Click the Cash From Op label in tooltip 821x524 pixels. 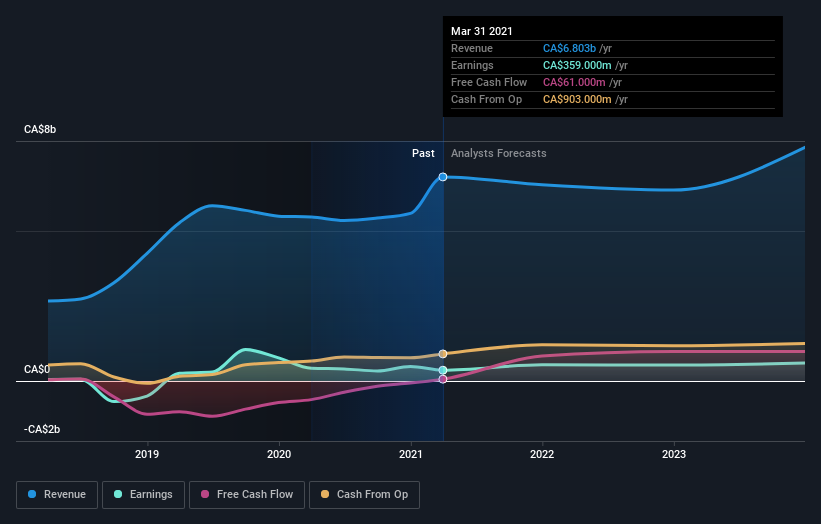click(486, 99)
